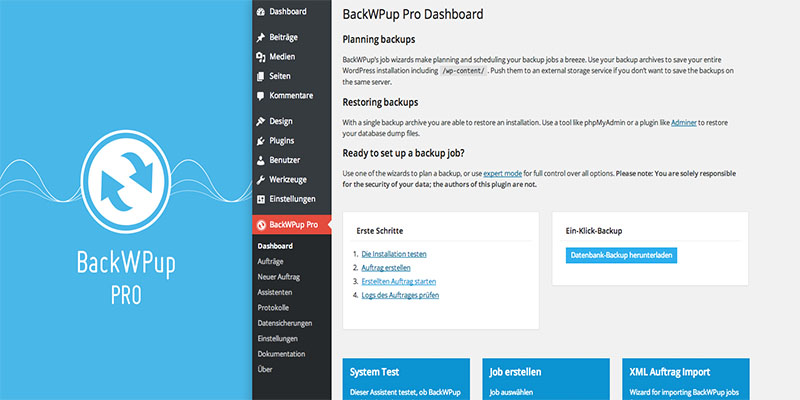800x400 pixels.
Task: Go to Protokolle submenu page
Action: (273, 308)
